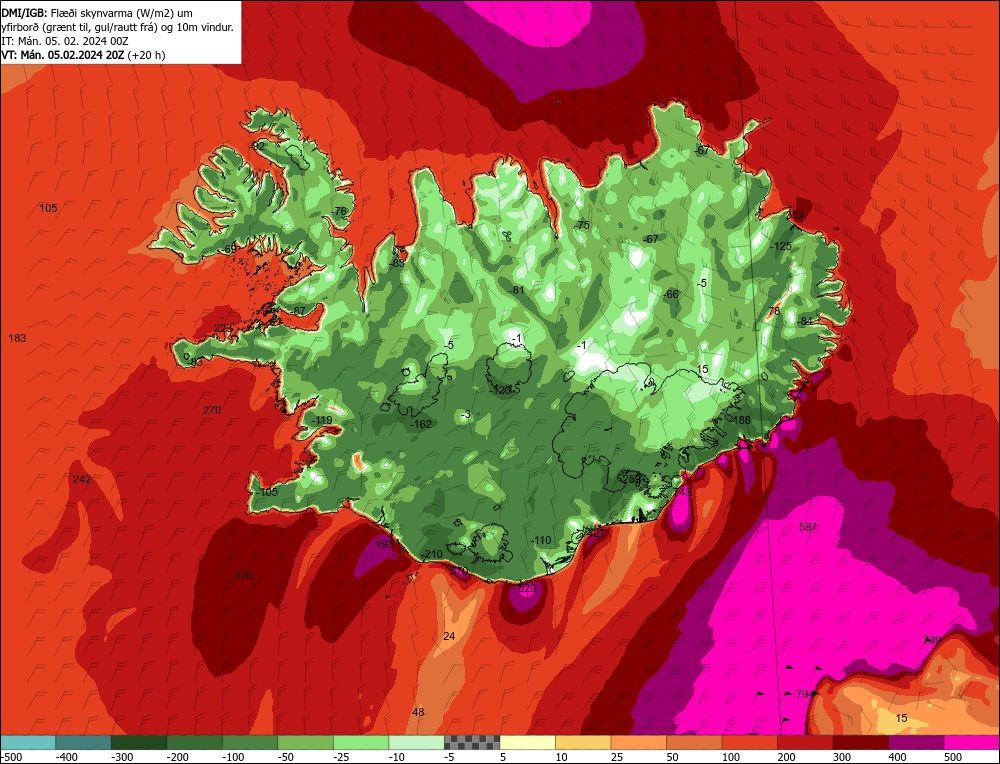Screen dimensions: 1000x764
Task: Select the 'IT: Mán. 05. 02. 2024 00Z' line
Action: (x=65, y=41)
